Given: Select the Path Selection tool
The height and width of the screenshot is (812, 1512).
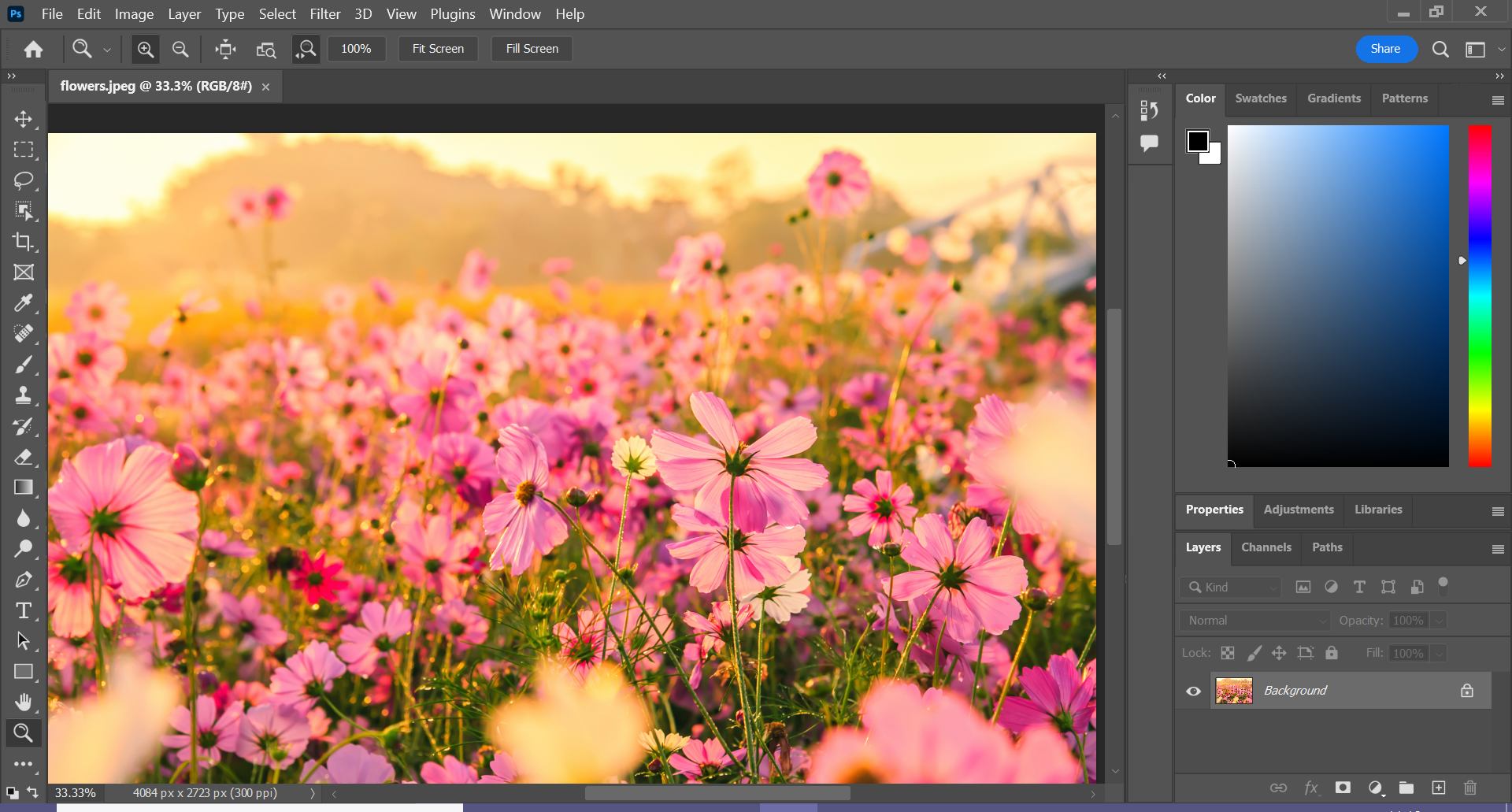Looking at the screenshot, I should pyautogui.click(x=24, y=641).
